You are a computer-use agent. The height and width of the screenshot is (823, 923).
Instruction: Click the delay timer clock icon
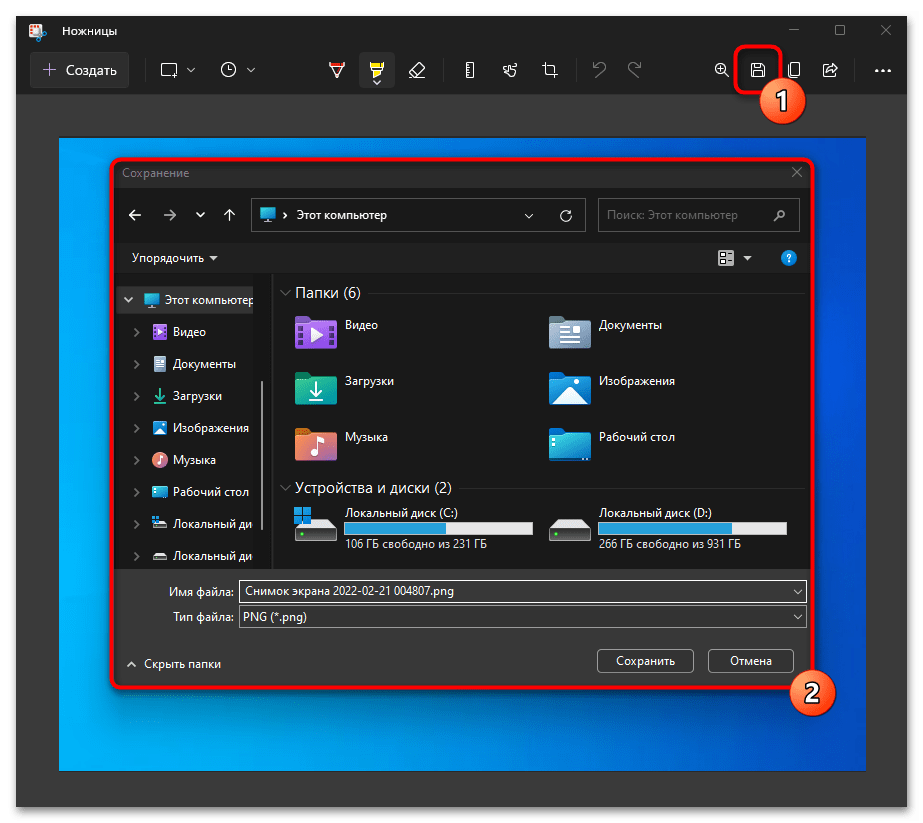tap(228, 70)
